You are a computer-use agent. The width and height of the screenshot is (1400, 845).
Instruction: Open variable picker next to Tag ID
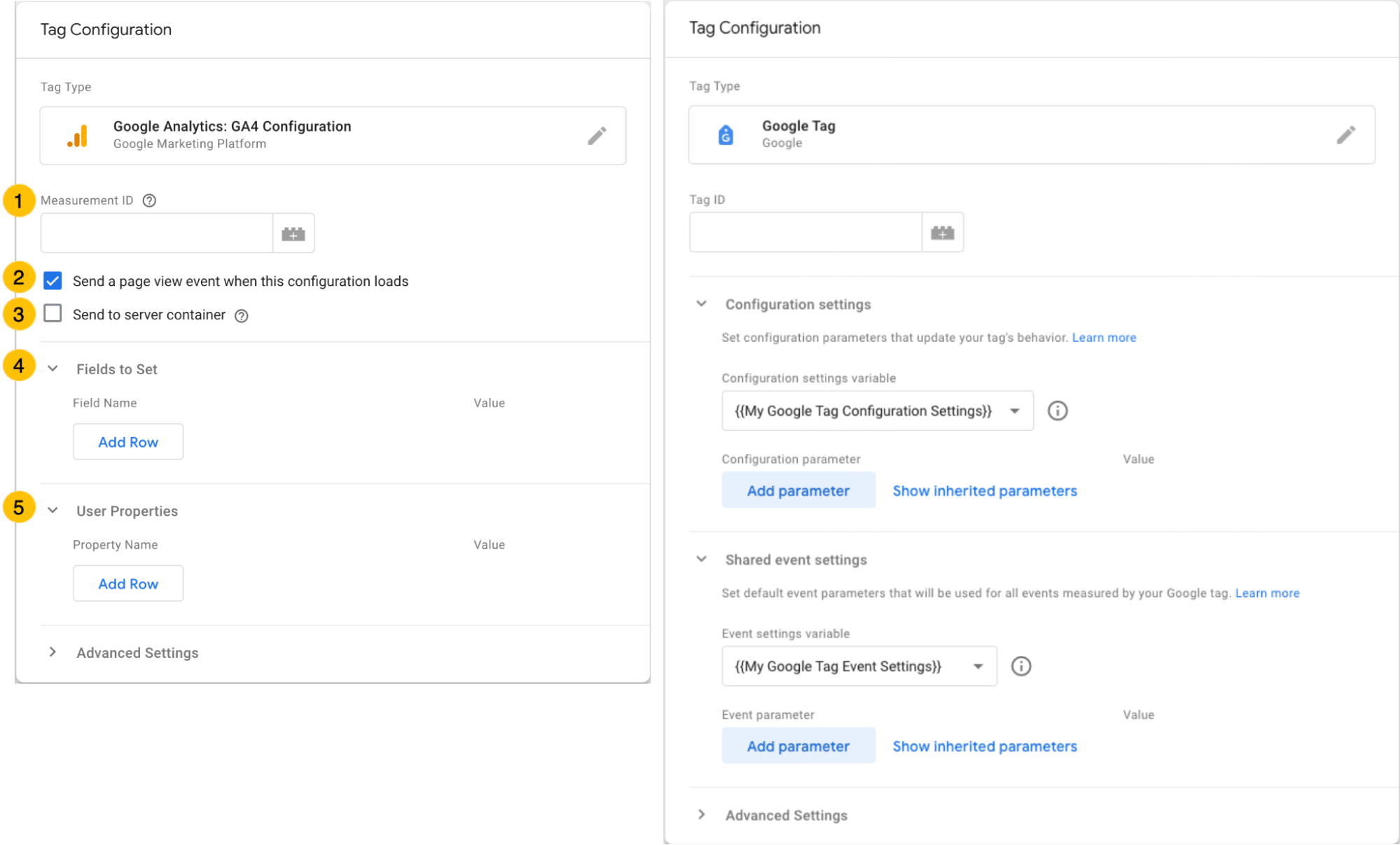tap(943, 233)
